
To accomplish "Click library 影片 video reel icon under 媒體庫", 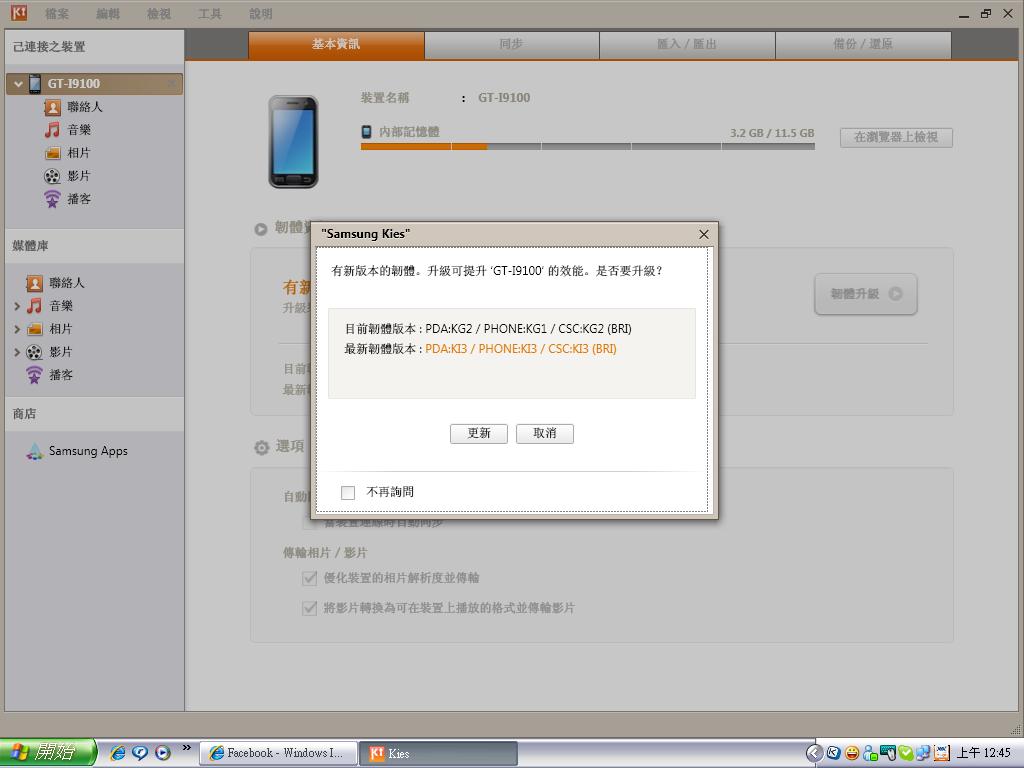I will tap(34, 352).
